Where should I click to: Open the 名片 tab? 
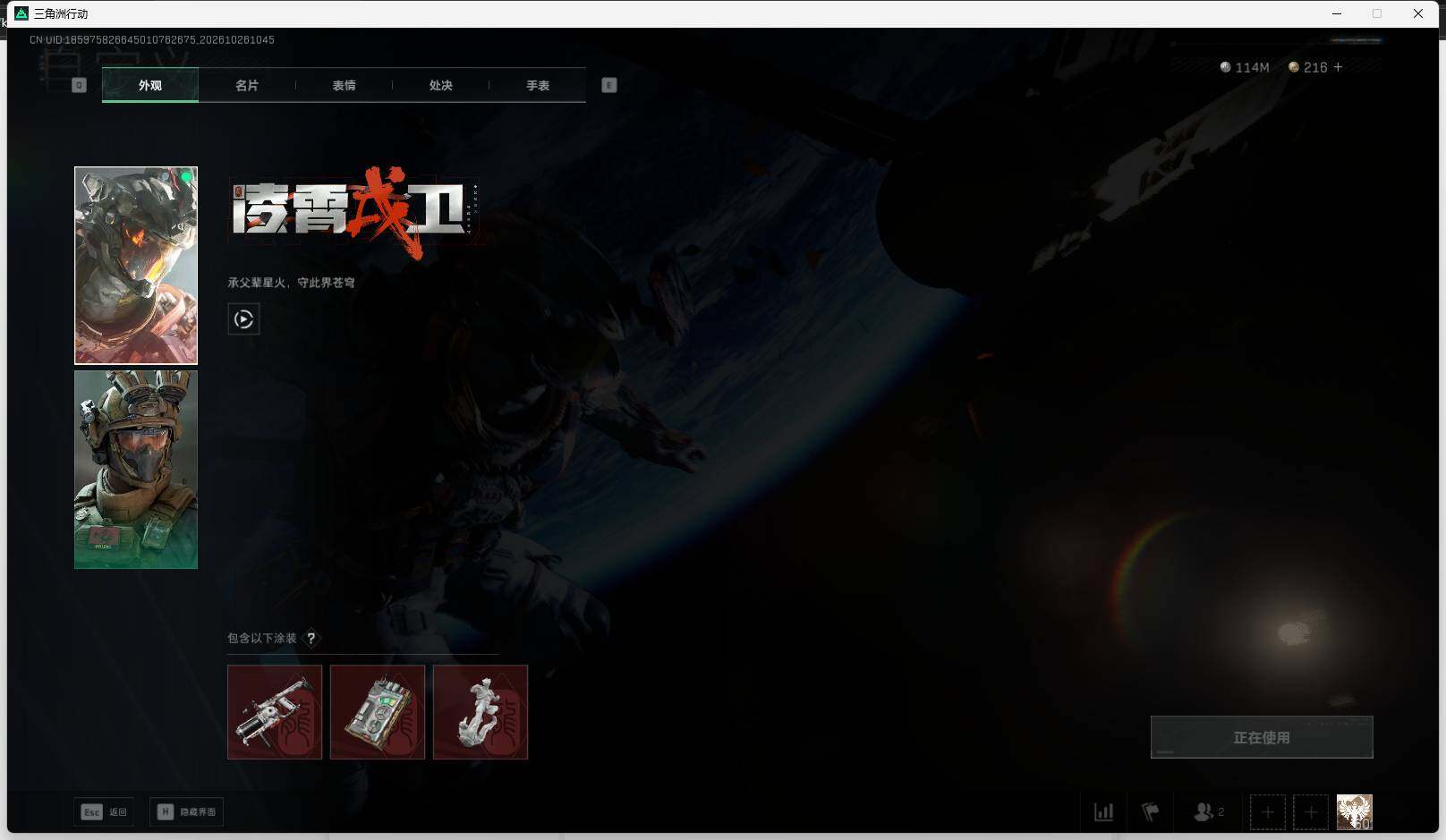pos(247,85)
